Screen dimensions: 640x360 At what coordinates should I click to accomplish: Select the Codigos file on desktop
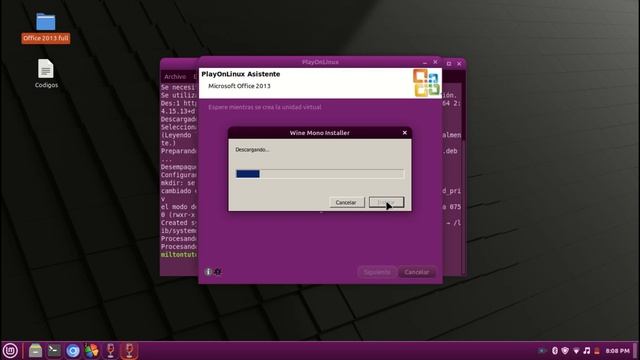tap(46, 73)
